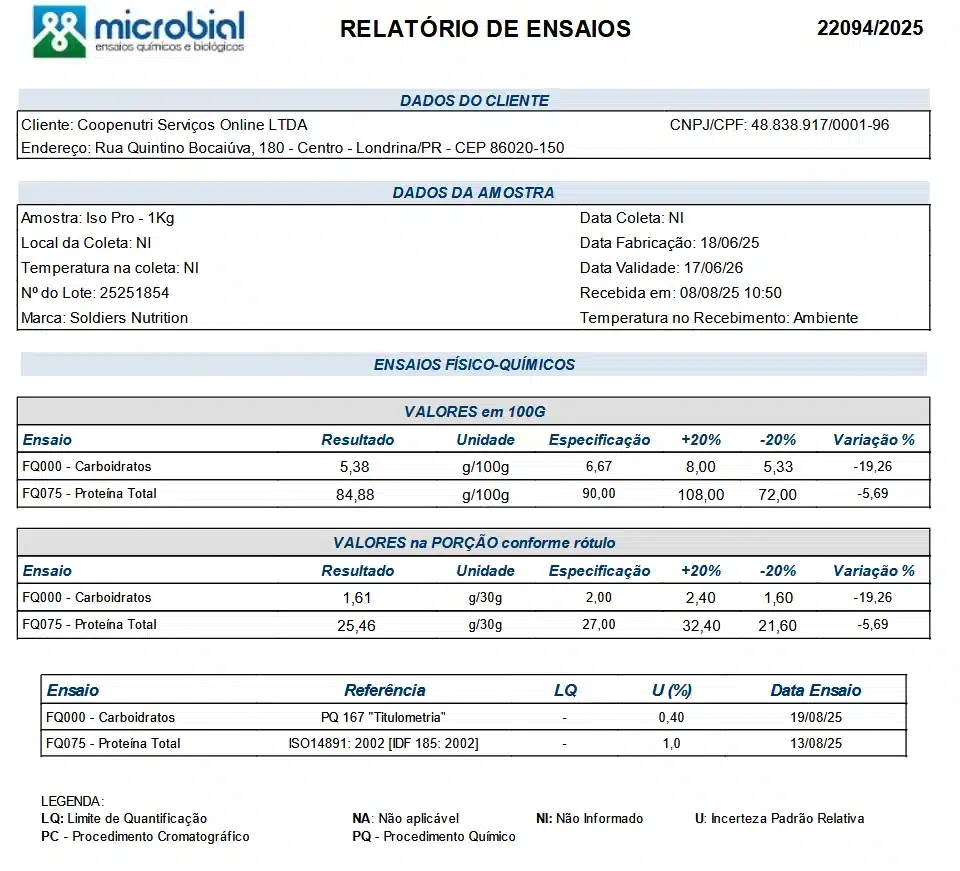Select the VALORES em 100G table header
This screenshot has width=960, height=871.
[x=474, y=411]
